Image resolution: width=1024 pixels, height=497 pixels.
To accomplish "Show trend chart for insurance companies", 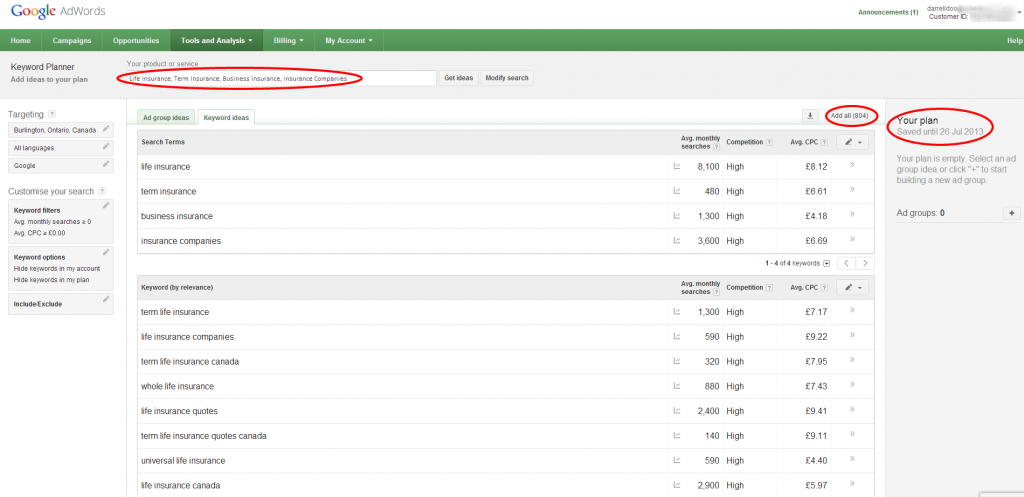I will tap(677, 241).
